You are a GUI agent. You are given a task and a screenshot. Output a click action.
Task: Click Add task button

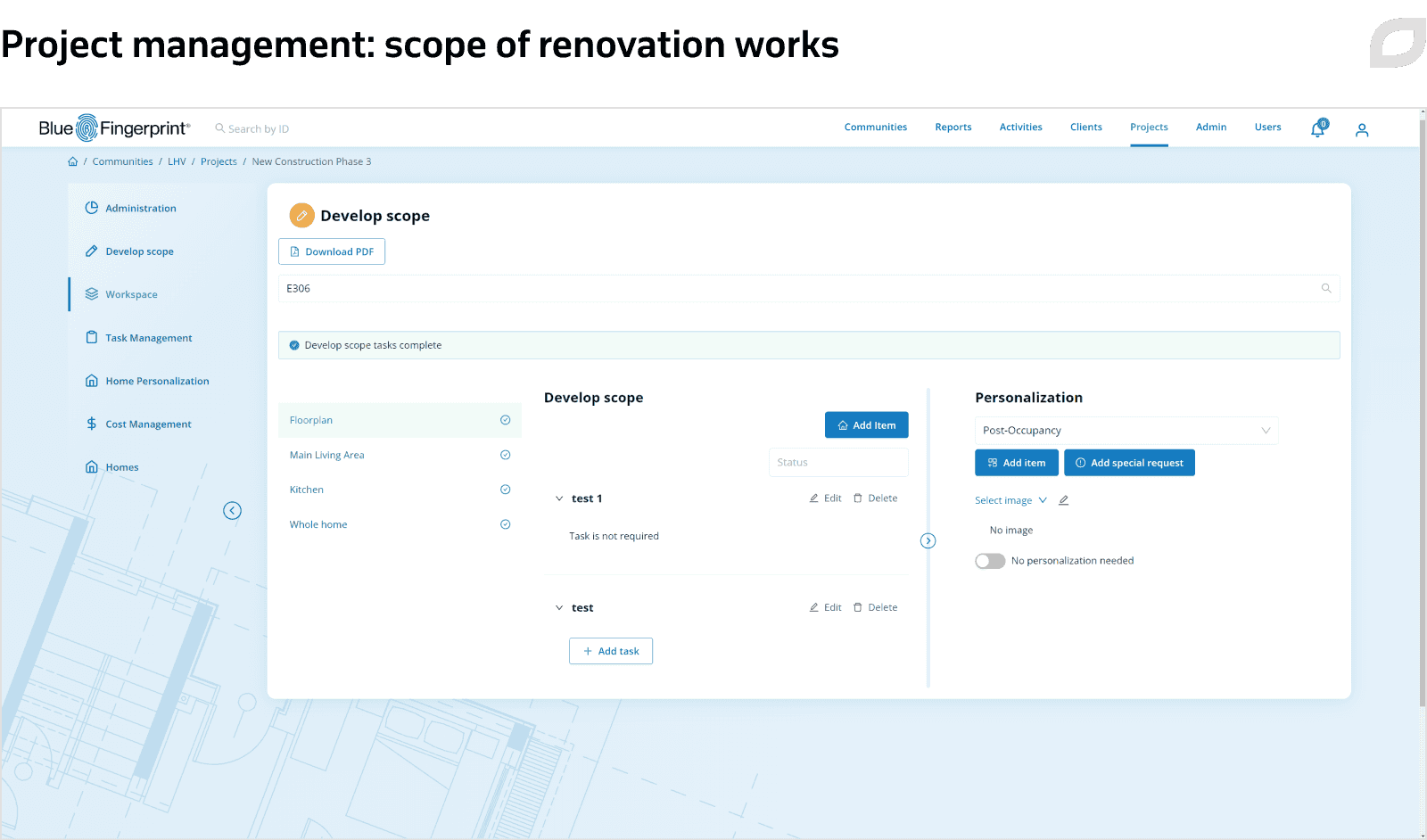pyautogui.click(x=611, y=651)
